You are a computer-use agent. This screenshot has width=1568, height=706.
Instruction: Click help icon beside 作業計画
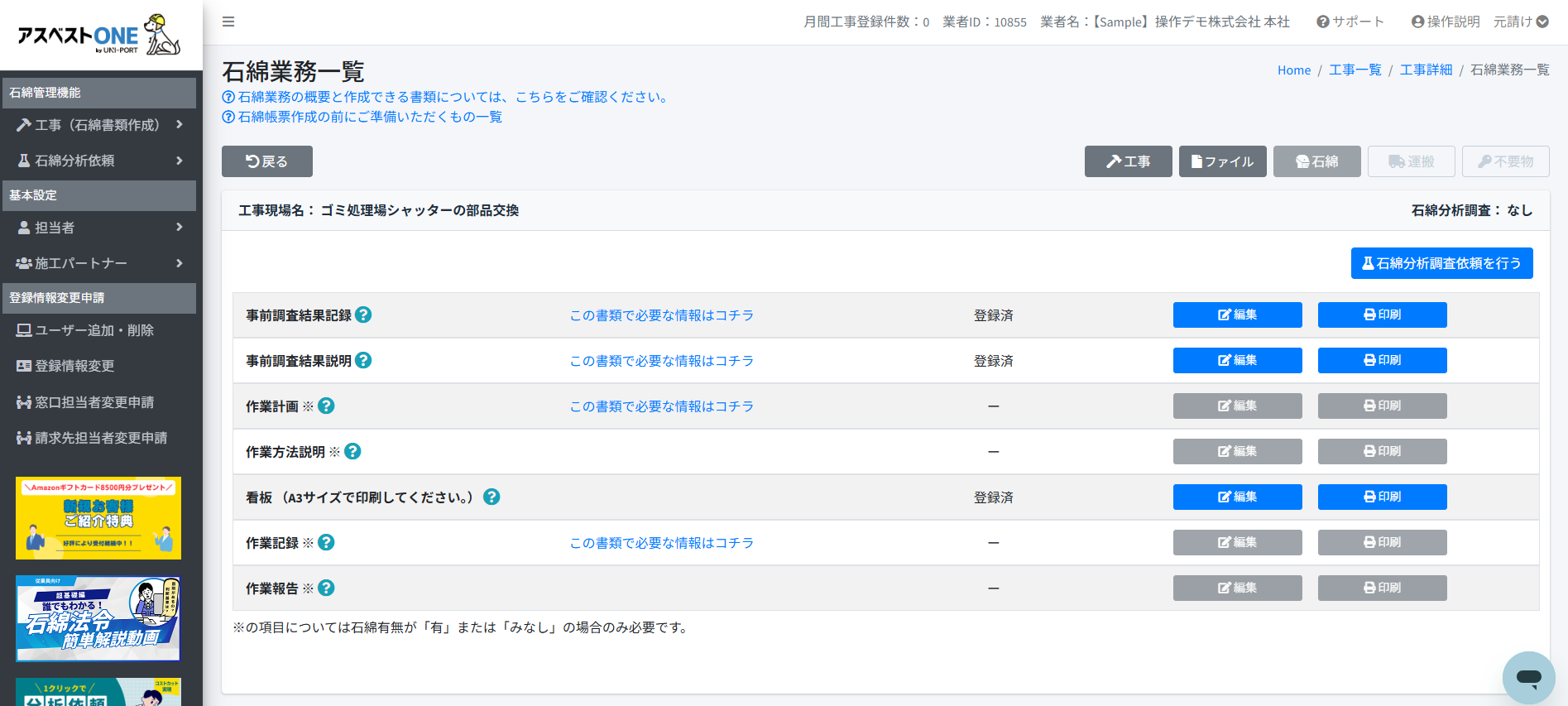coord(326,406)
